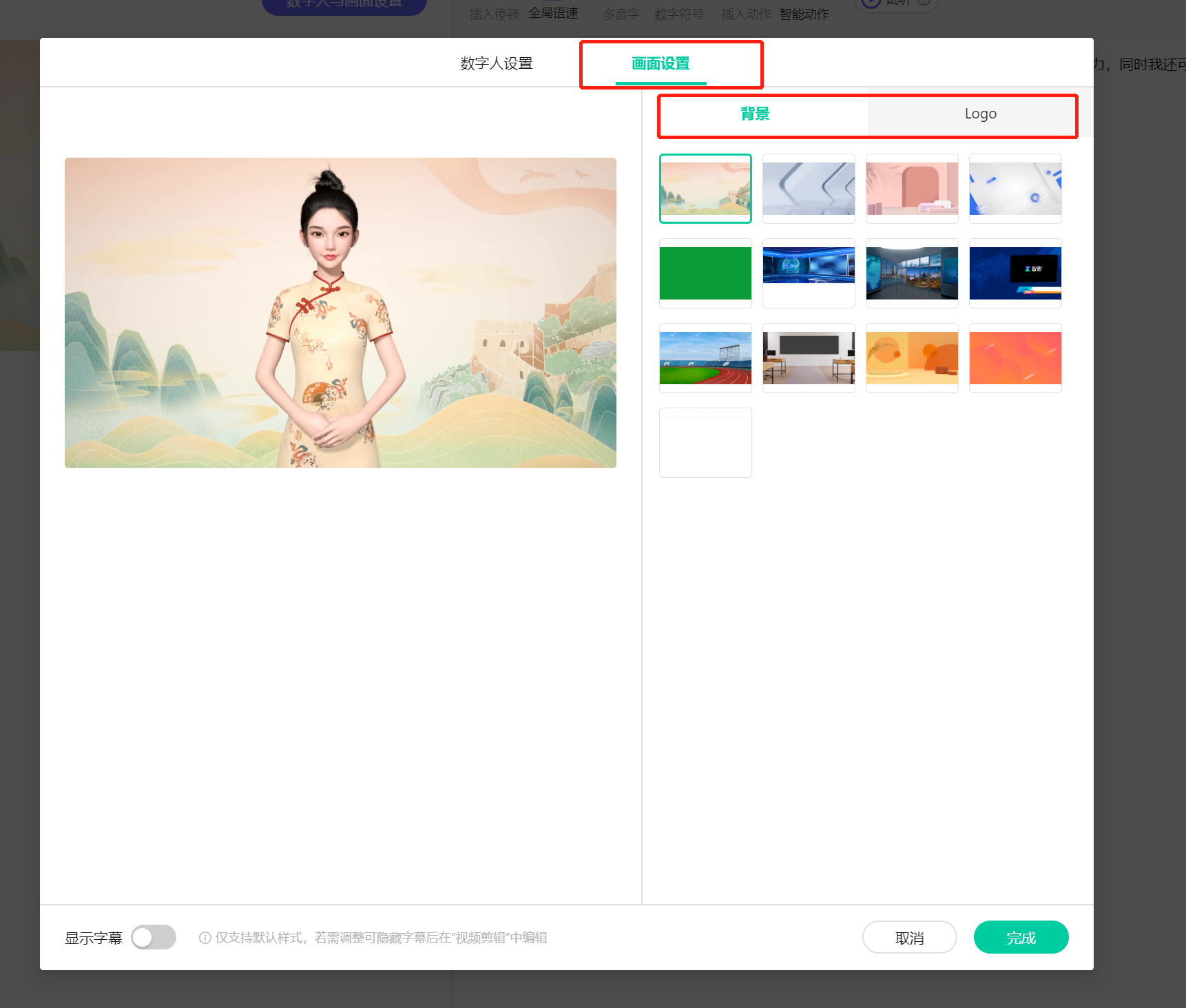Switch to the 数字人设置 tab
Image resolution: width=1186 pixels, height=1008 pixels.
(x=496, y=63)
